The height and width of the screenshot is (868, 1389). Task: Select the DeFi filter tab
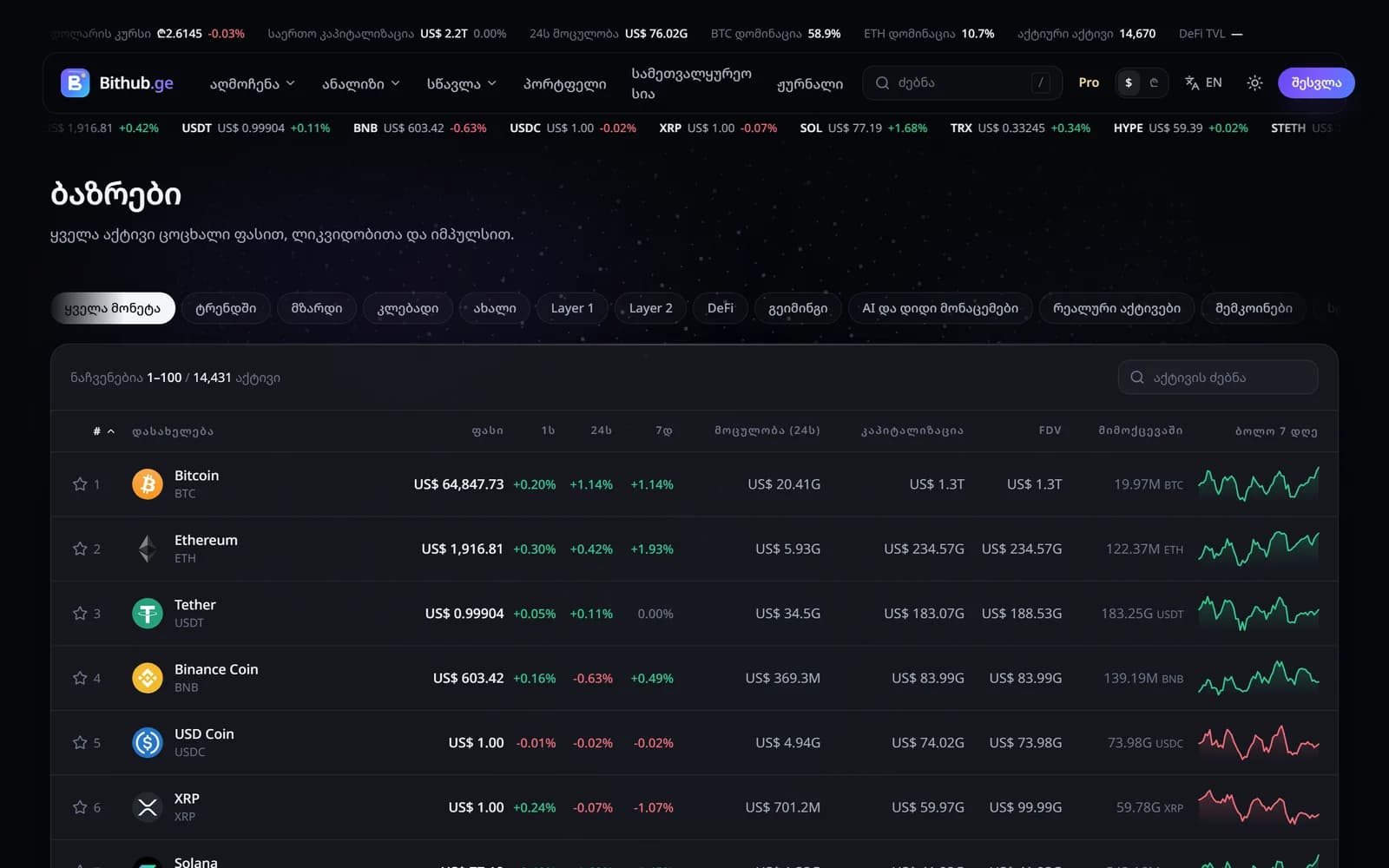(x=721, y=308)
